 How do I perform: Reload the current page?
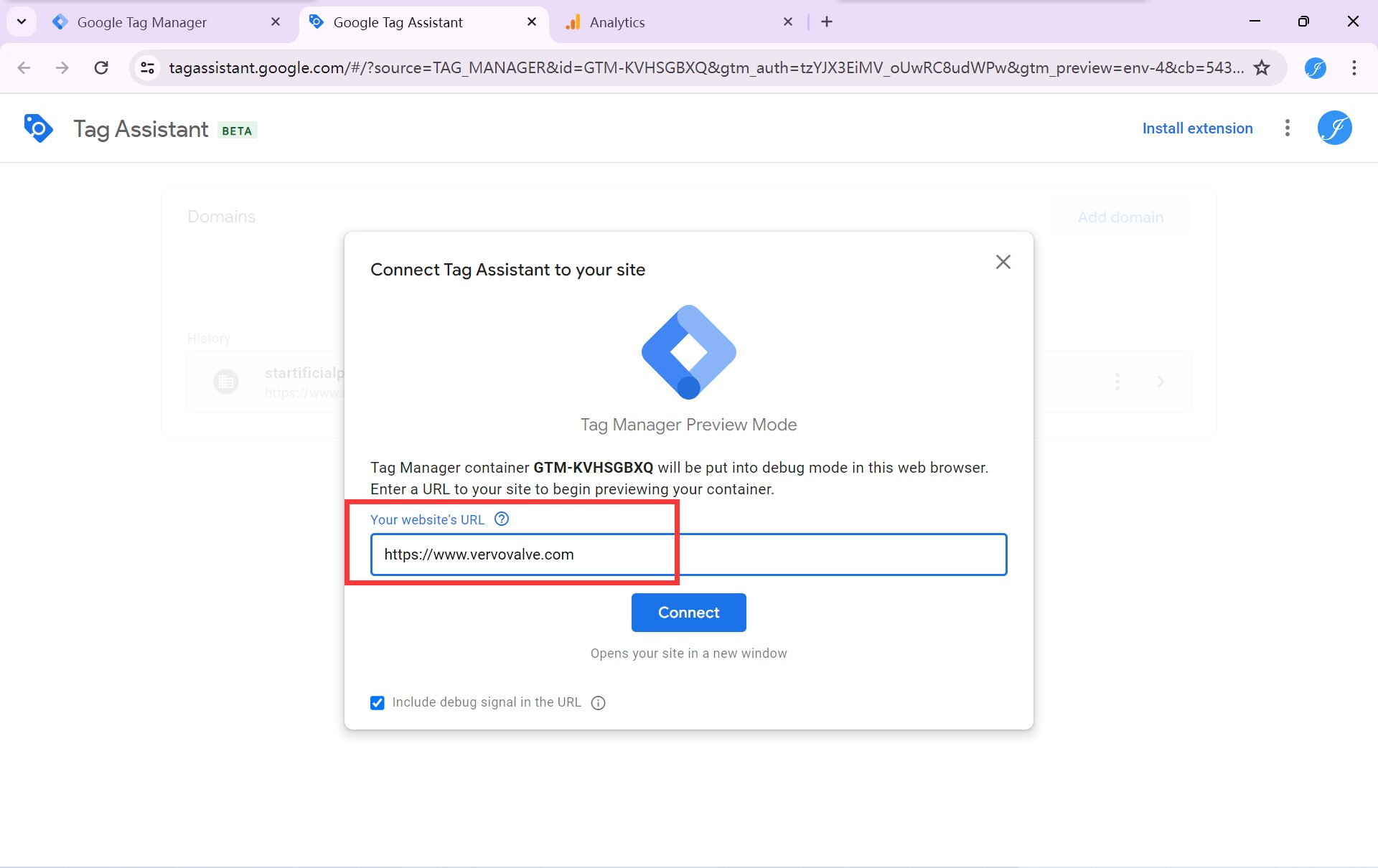pos(101,67)
